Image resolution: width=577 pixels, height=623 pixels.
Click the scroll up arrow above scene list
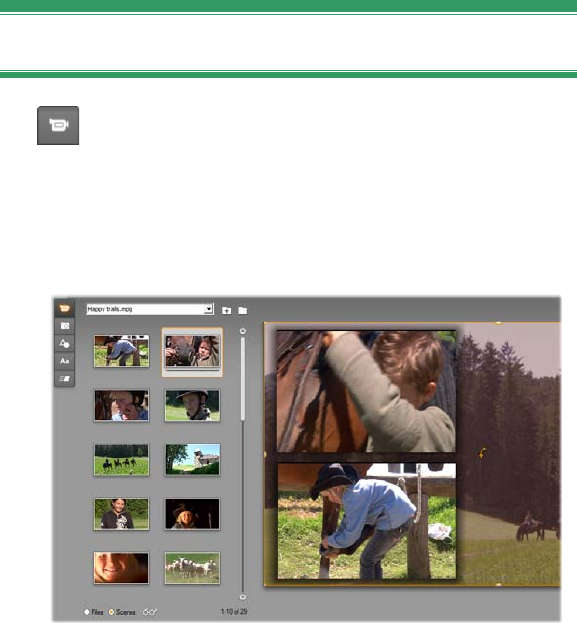point(242,331)
